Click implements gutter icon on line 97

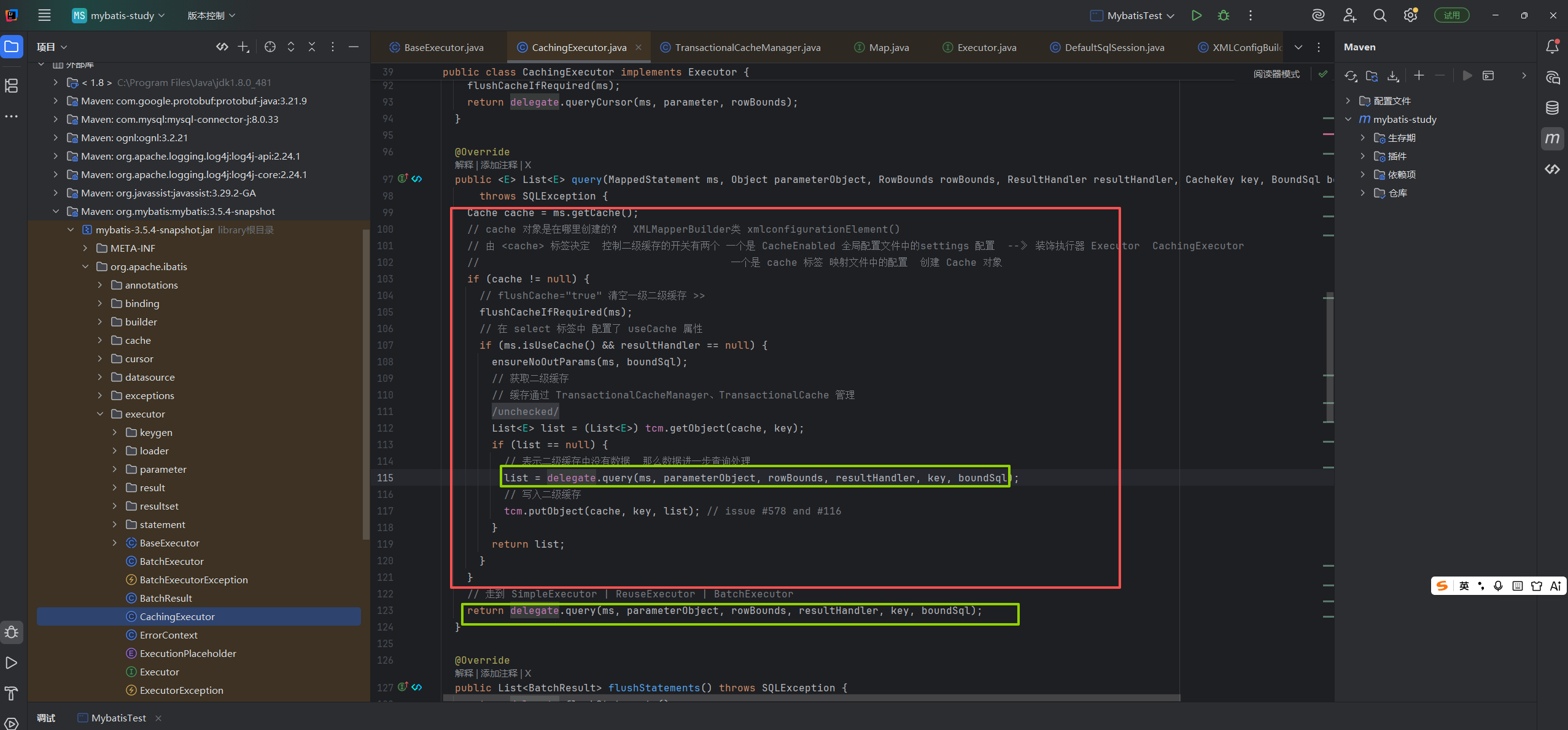[x=403, y=179]
